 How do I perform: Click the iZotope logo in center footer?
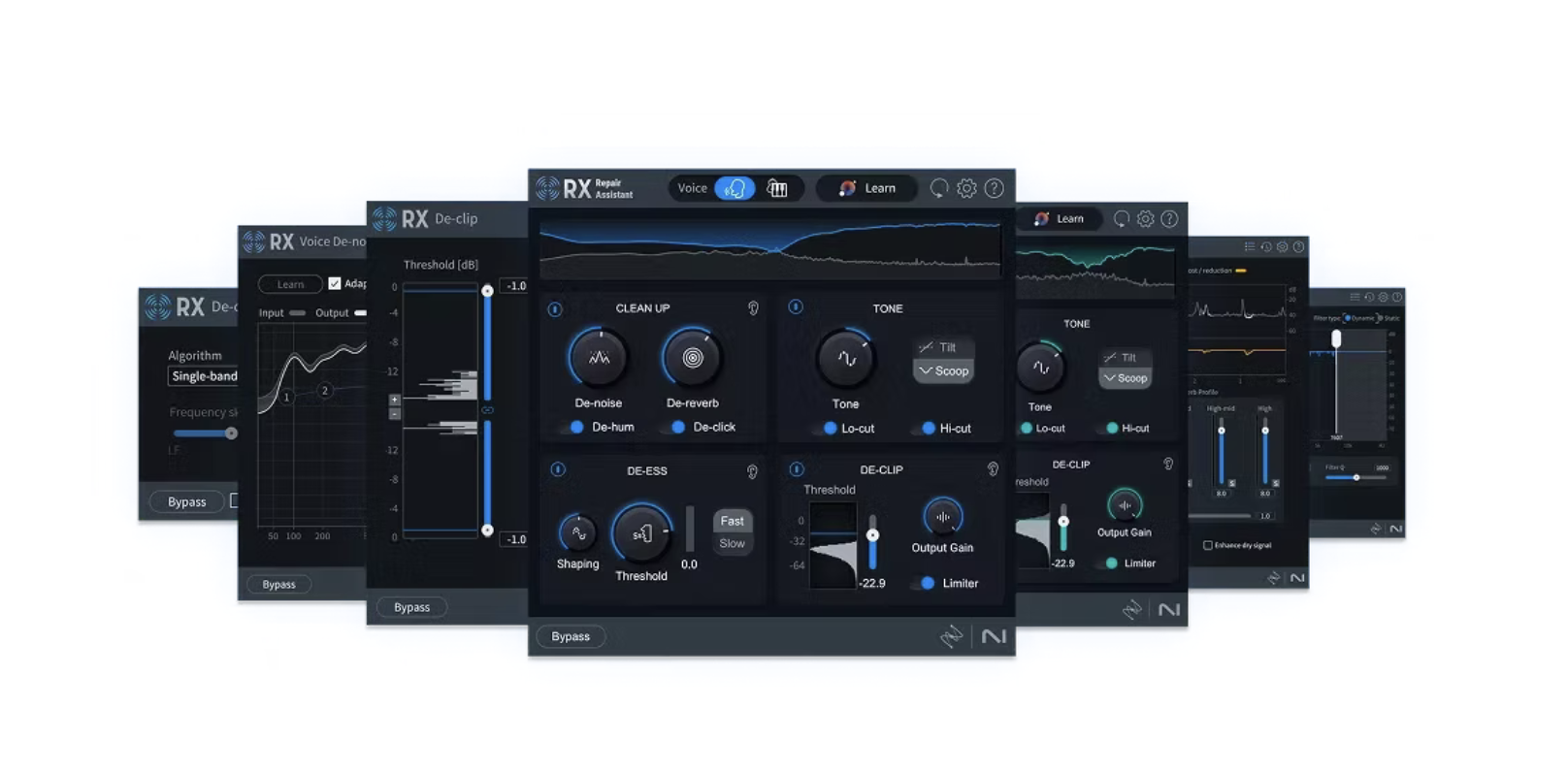point(952,636)
